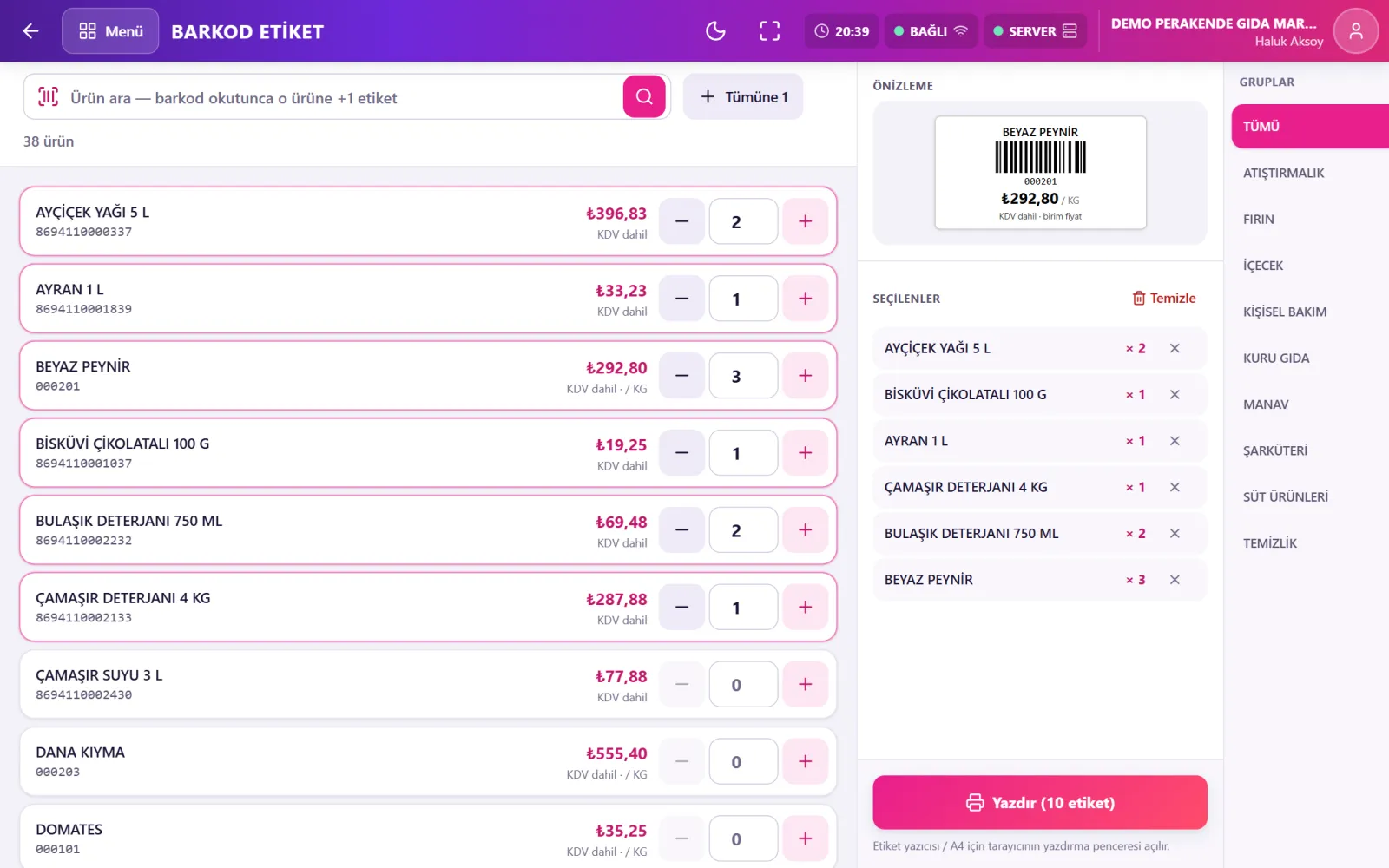Increase label count for AYÇİÇEK YAĞI 5 L
This screenshot has width=1389, height=868.
[806, 221]
